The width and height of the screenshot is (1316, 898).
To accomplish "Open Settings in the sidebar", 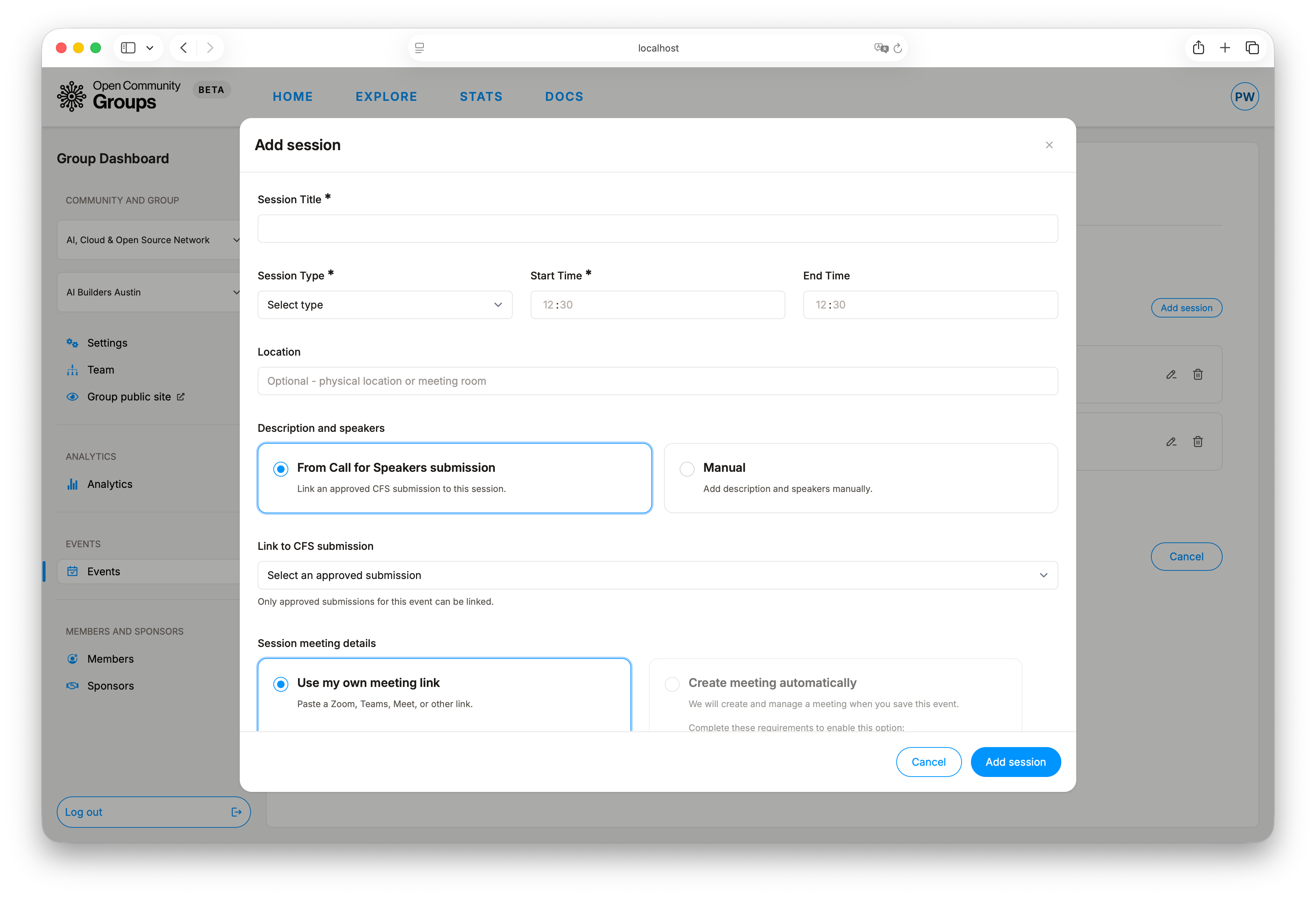I will tap(107, 343).
